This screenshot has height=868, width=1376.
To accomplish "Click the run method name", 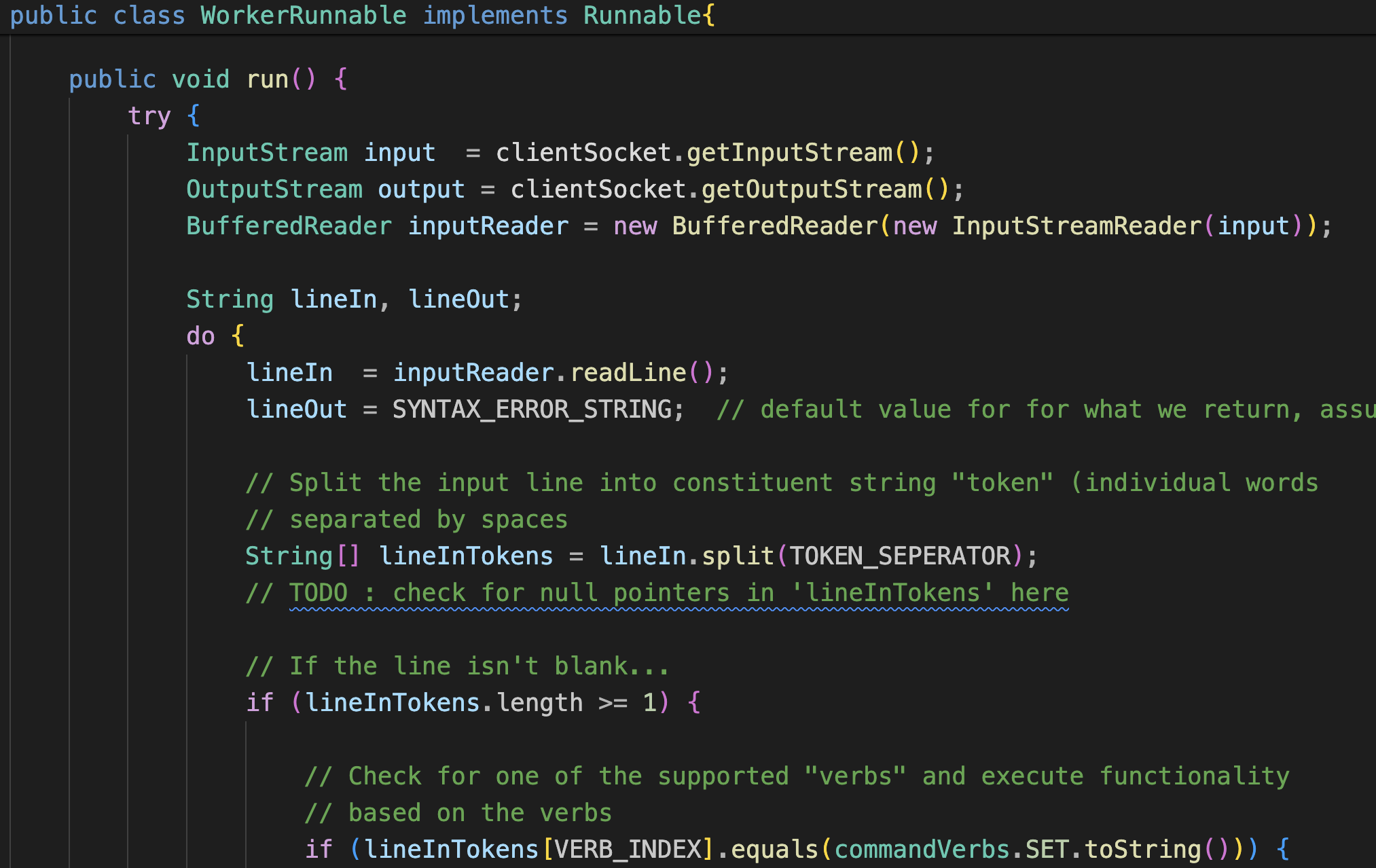I will (x=268, y=79).
